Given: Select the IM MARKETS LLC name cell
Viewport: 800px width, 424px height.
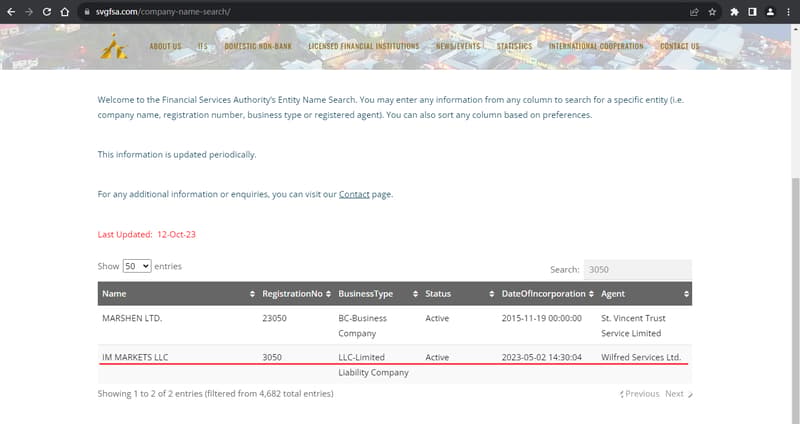Looking at the screenshot, I should click(135, 357).
